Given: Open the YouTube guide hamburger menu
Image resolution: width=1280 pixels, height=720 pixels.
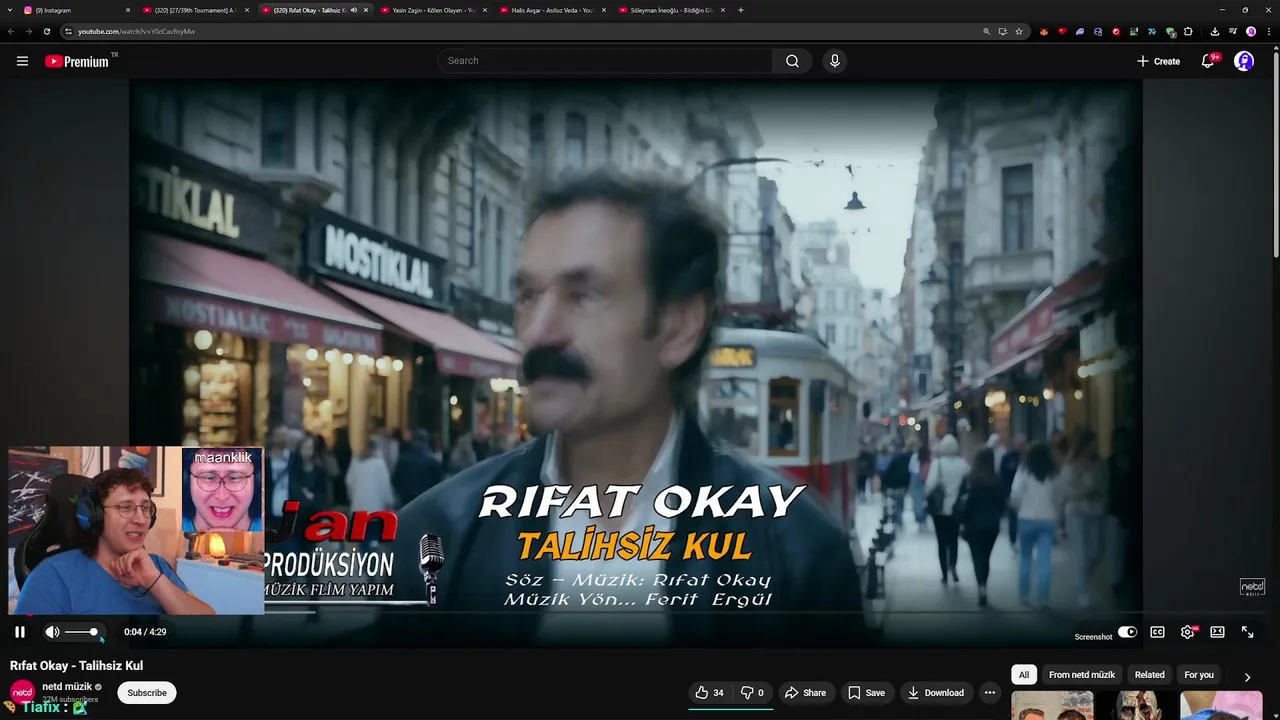Looking at the screenshot, I should click(22, 61).
